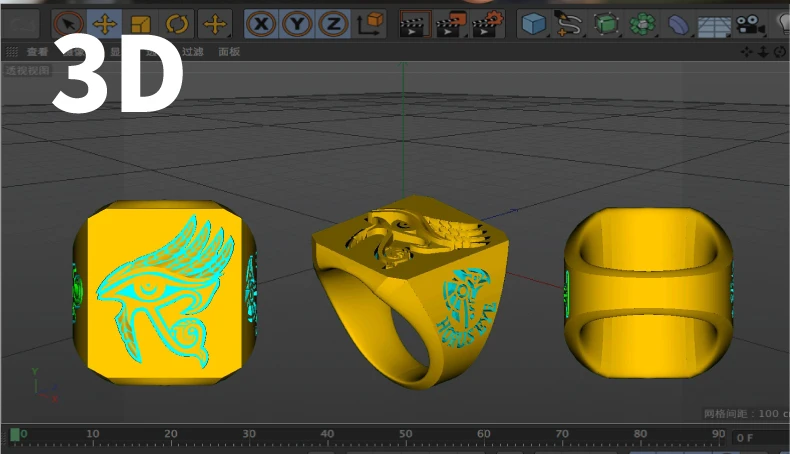Open the 面板 viewport menu
Image resolution: width=790 pixels, height=454 pixels.
click(x=229, y=51)
